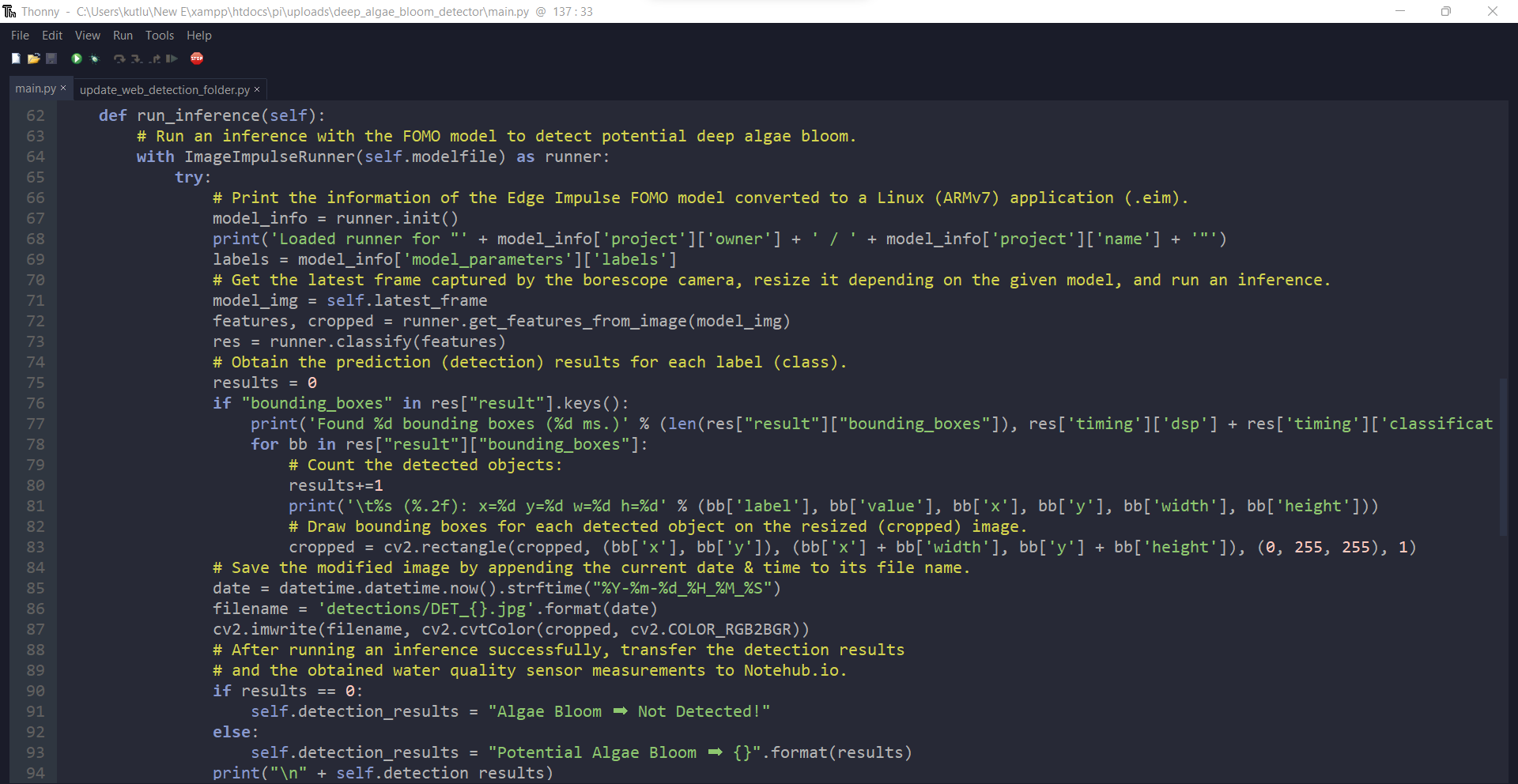This screenshot has height=784, width=1518.
Task: Close the main.py tab
Action: pyautogui.click(x=62, y=89)
